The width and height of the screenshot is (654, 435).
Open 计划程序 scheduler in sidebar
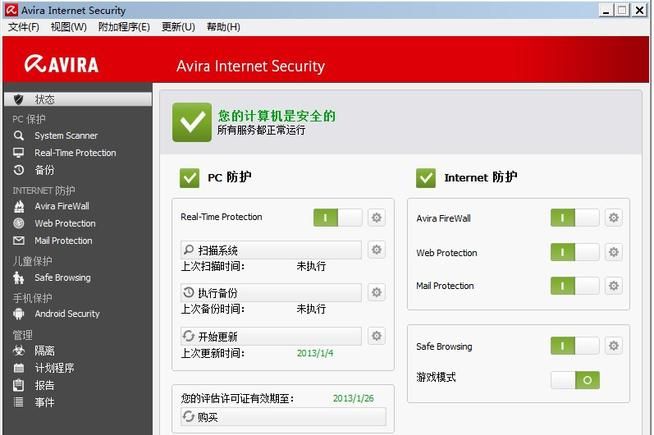point(54,368)
